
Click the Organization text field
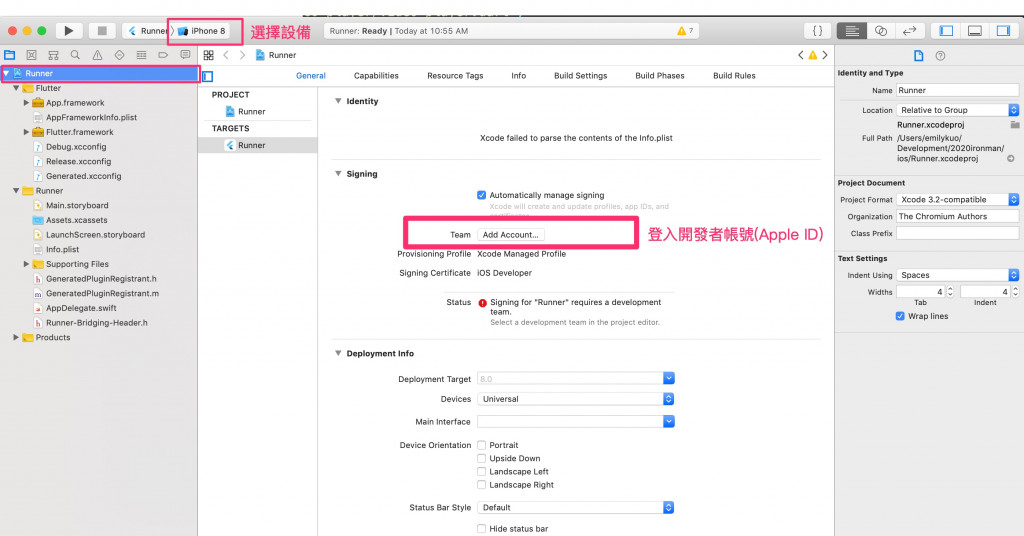click(x=957, y=216)
